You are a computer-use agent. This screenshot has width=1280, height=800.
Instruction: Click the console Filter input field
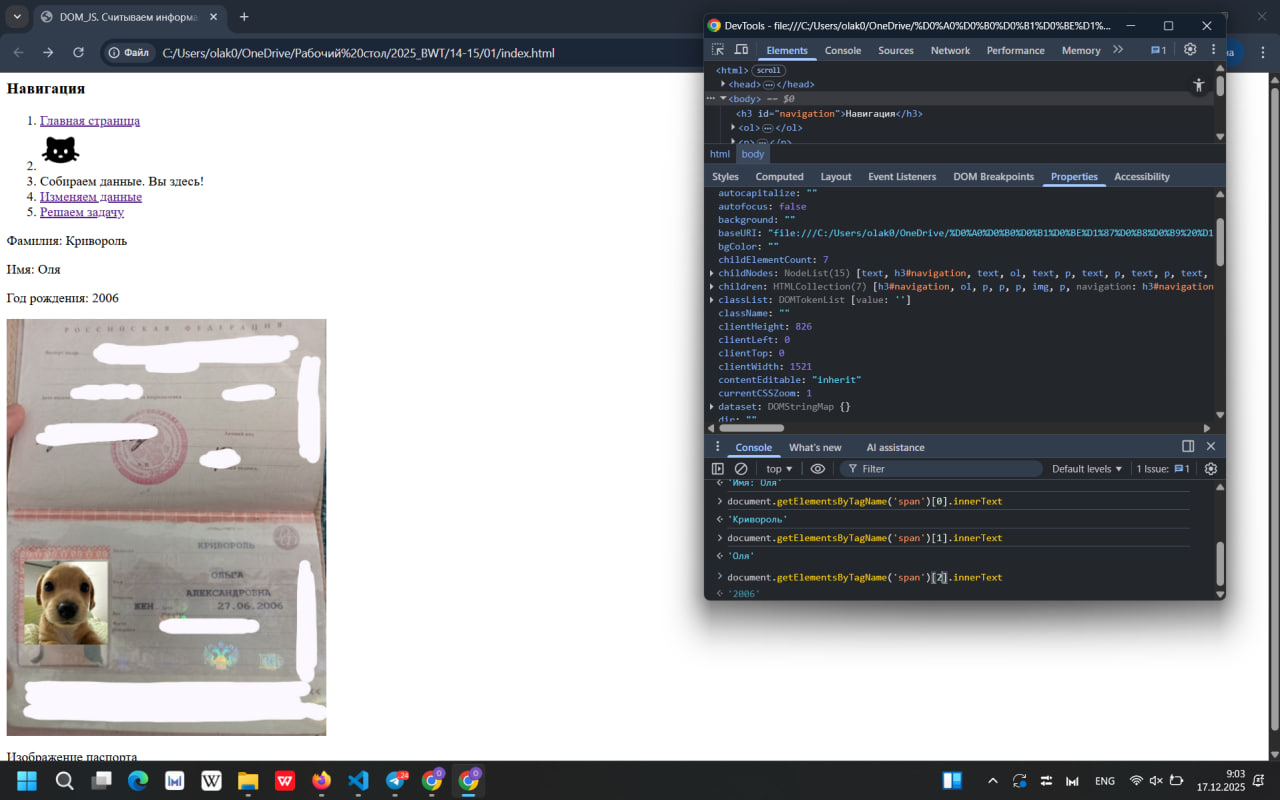(945, 469)
